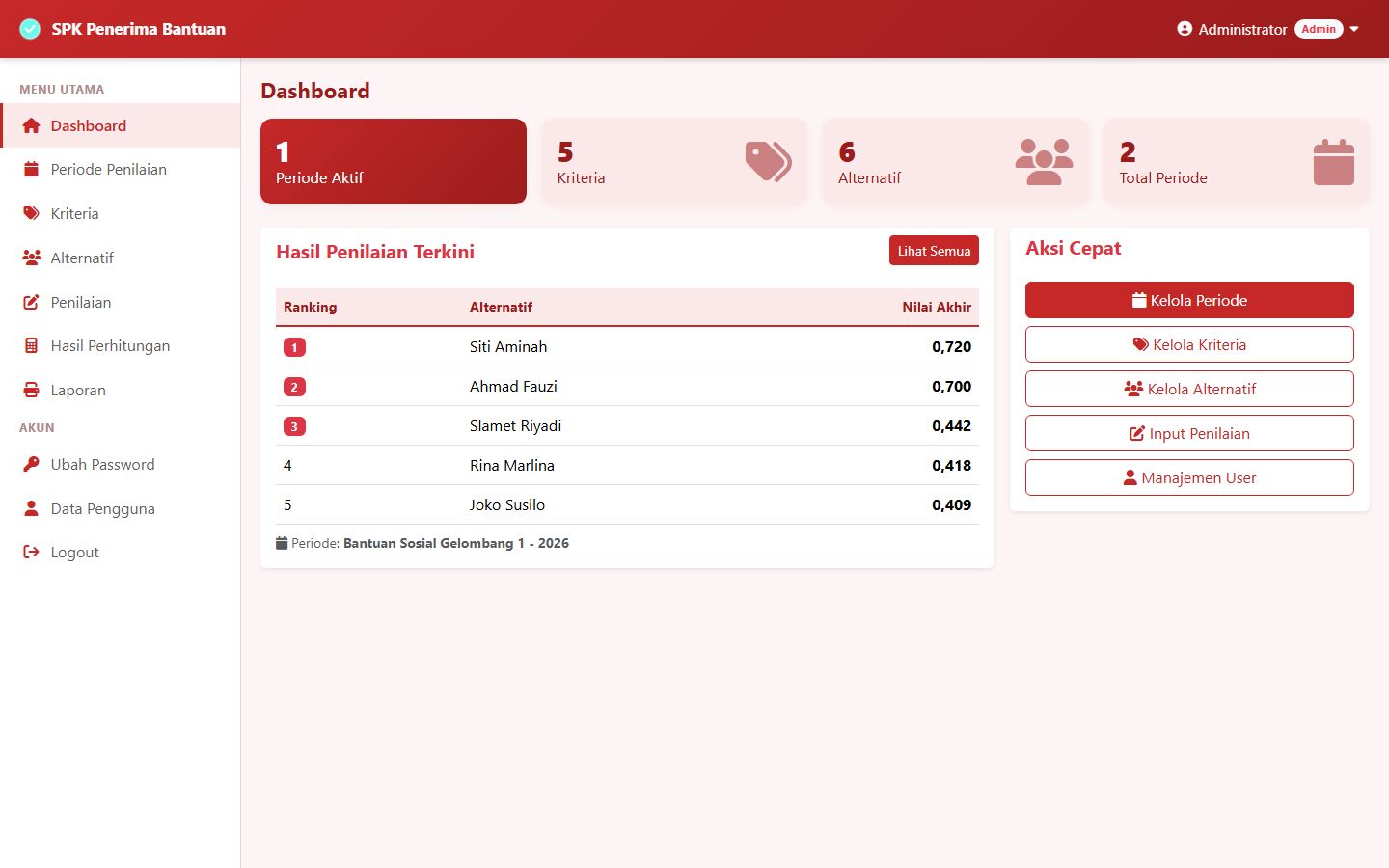Screen dimensions: 1389x868
Task: Click the Aksi Cepat heading
Action: [x=1074, y=248]
